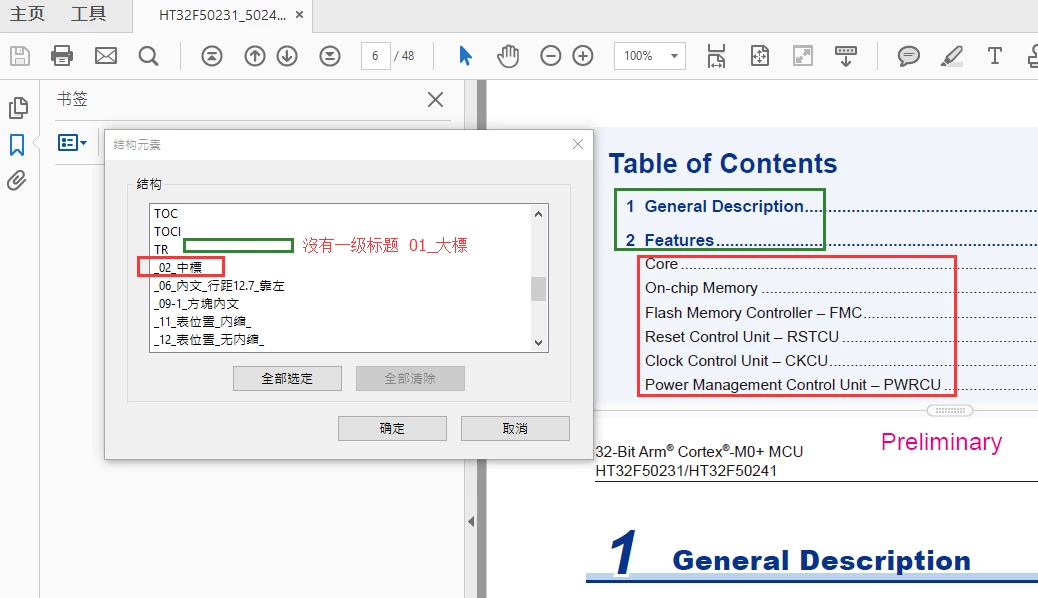Select the HT32F50231_5024 document tab
Viewport: 1038px width, 598px height.
[222, 15]
